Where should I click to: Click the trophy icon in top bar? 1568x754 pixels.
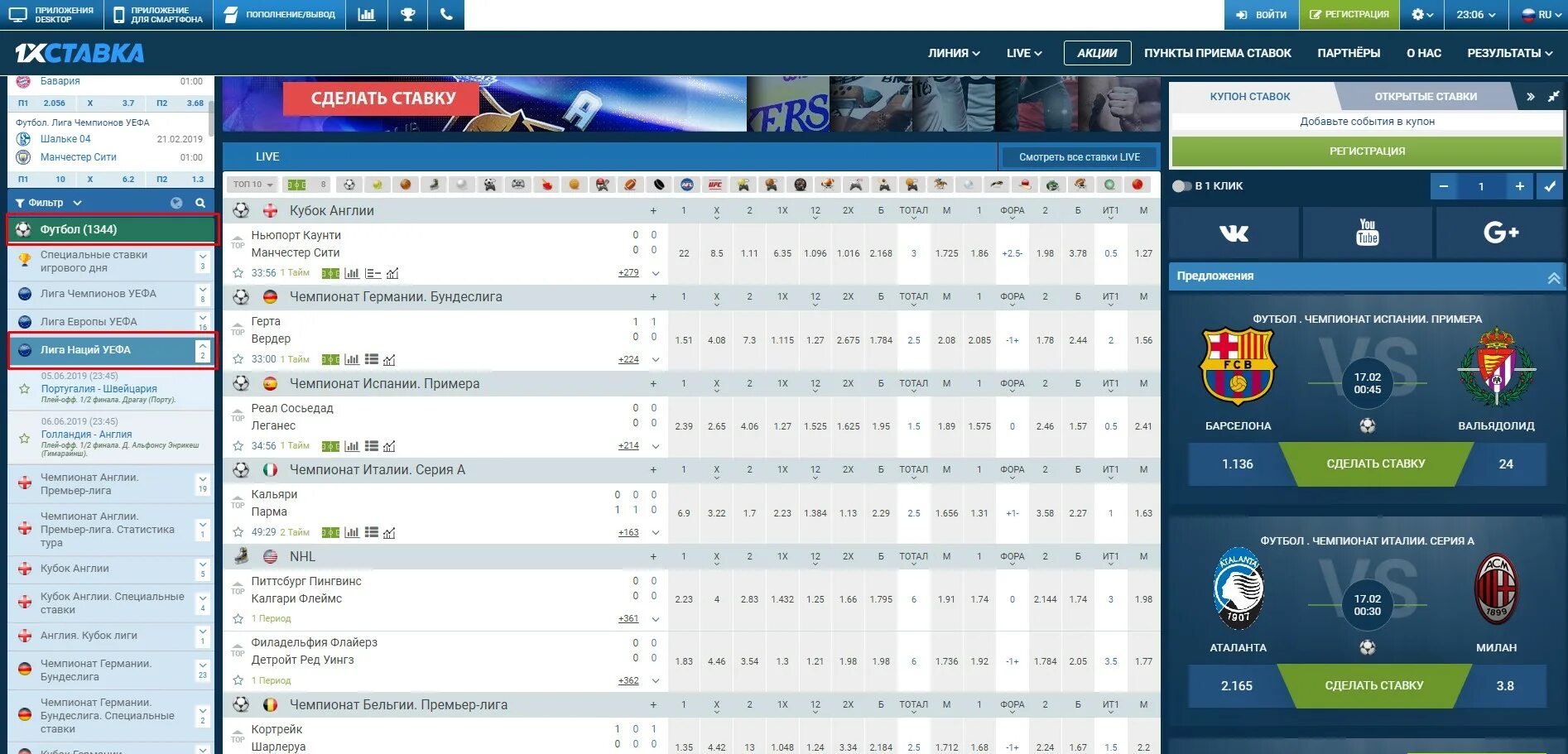click(x=408, y=15)
